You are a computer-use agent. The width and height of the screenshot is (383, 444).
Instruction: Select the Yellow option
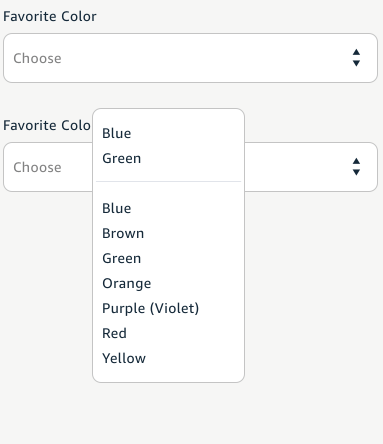pos(124,358)
